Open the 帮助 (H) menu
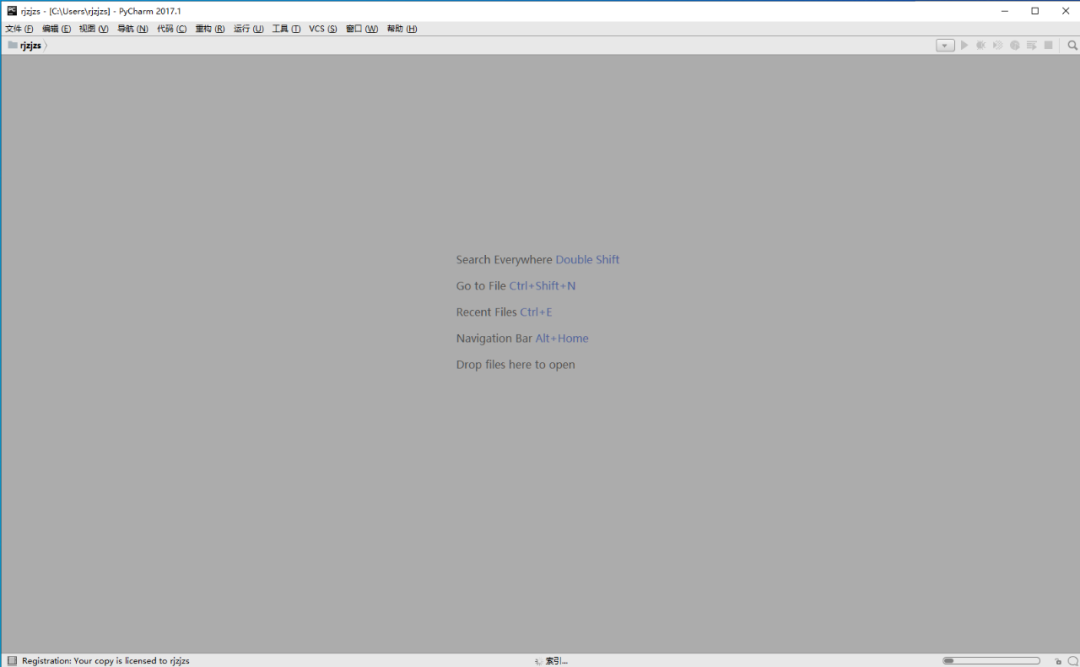Screen dimensions: 1080x667 (402, 28)
